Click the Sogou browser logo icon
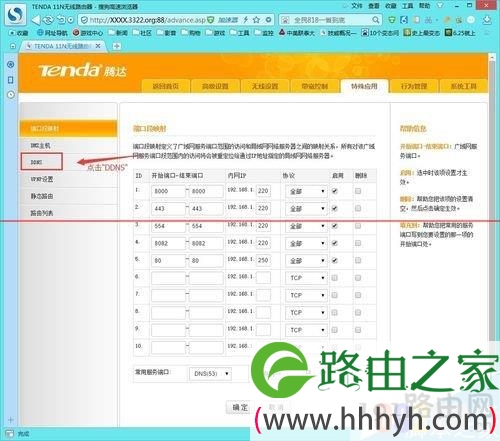The height and width of the screenshot is (441, 500). (15, 14)
